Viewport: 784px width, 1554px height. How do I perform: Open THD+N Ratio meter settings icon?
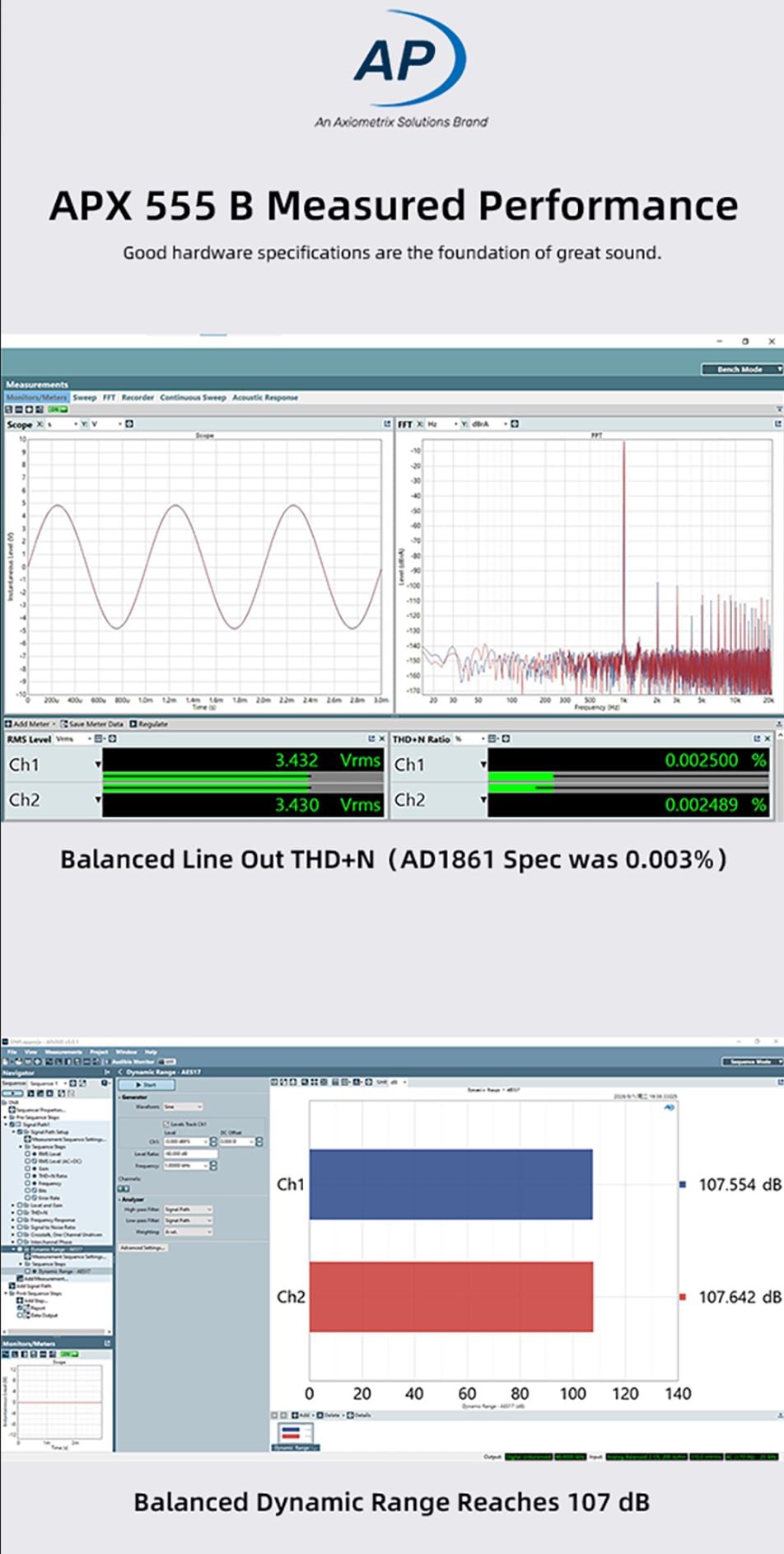tap(506, 739)
